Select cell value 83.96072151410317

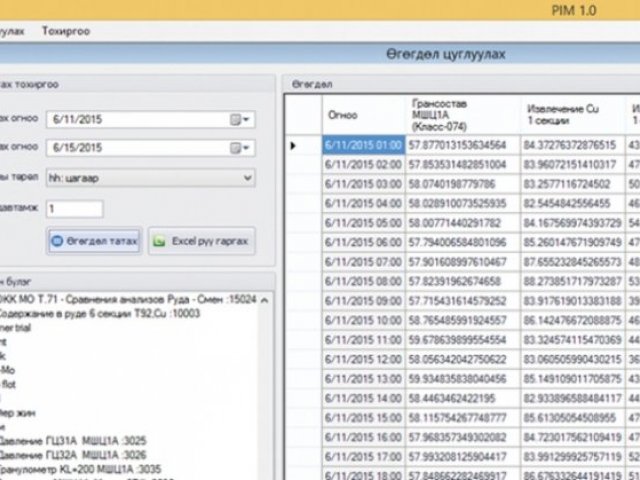573,165
